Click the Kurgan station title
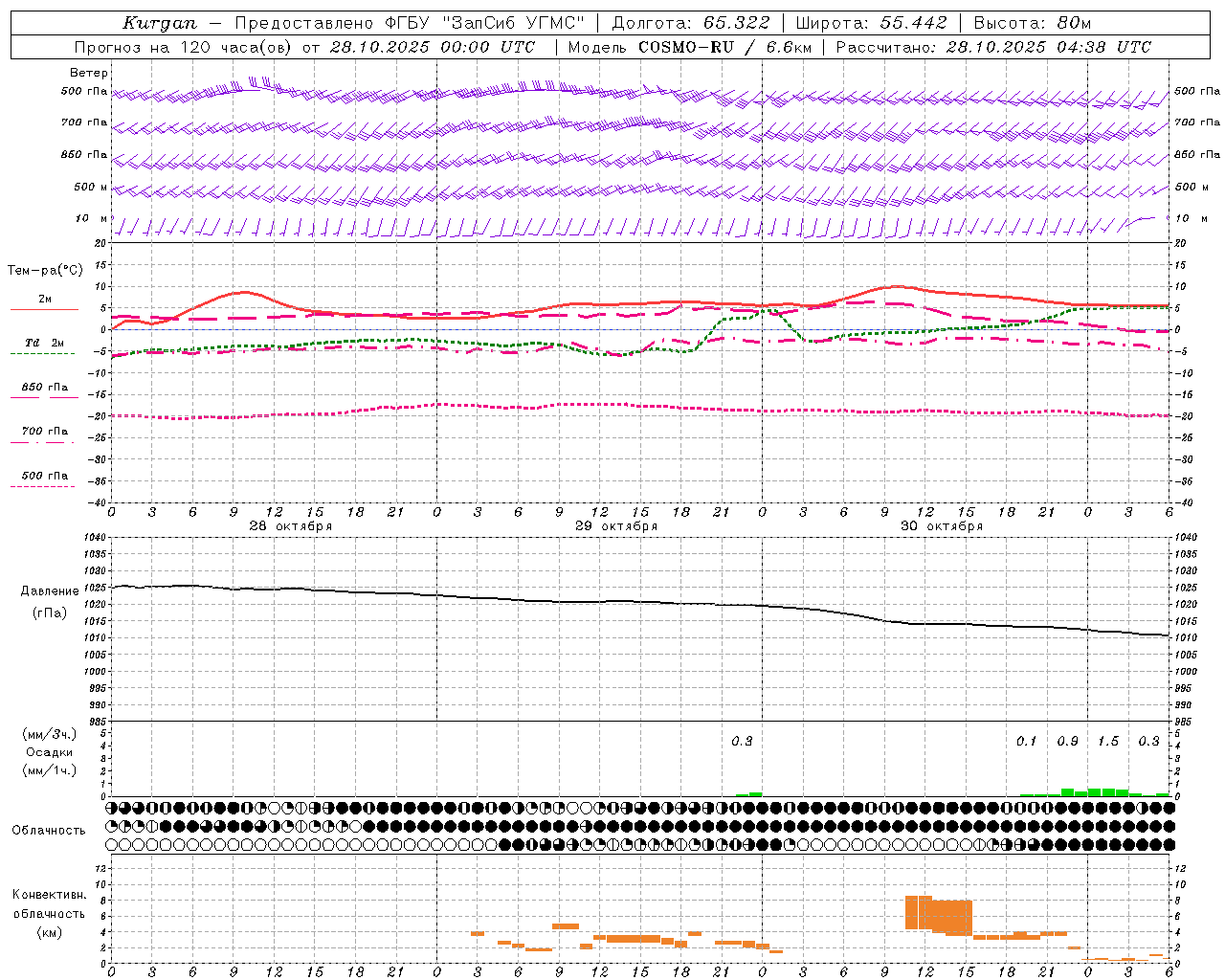1225x980 pixels. (160, 23)
